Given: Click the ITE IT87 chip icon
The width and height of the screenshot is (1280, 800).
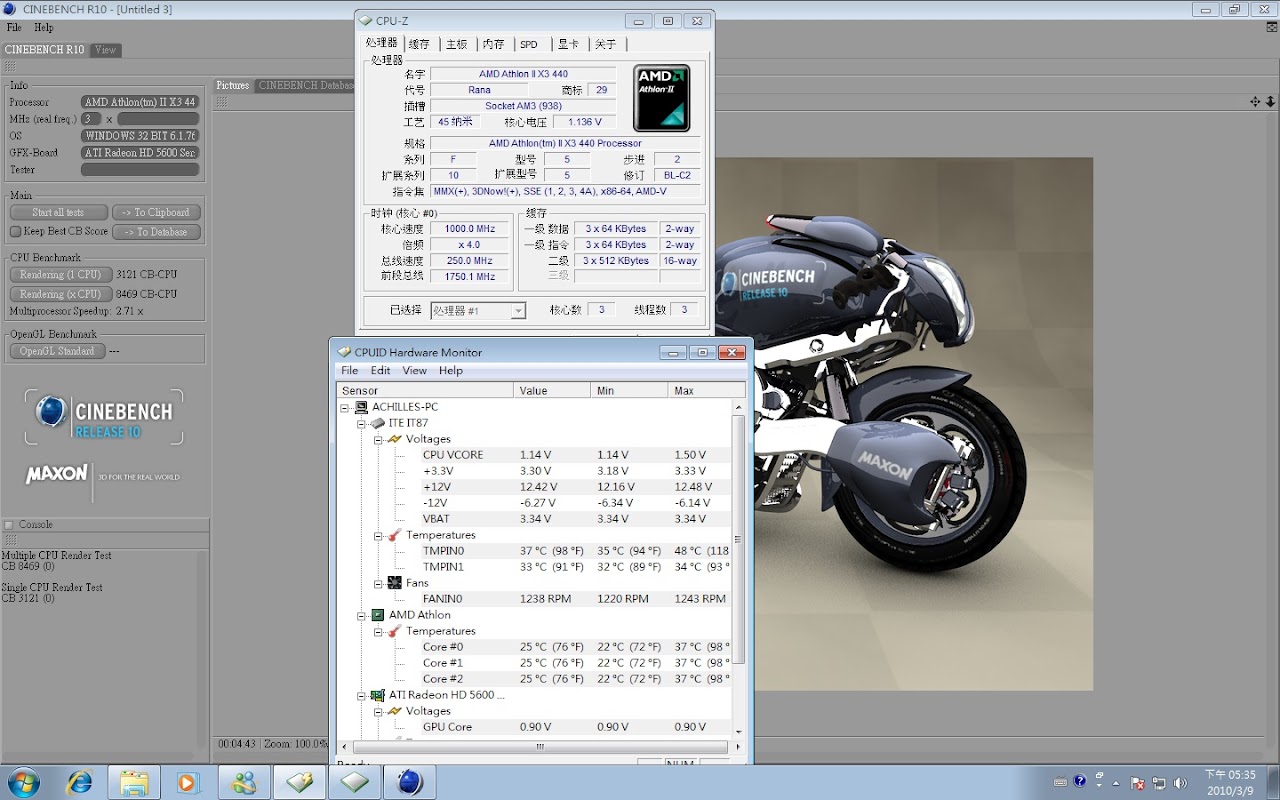Looking at the screenshot, I should point(378,423).
